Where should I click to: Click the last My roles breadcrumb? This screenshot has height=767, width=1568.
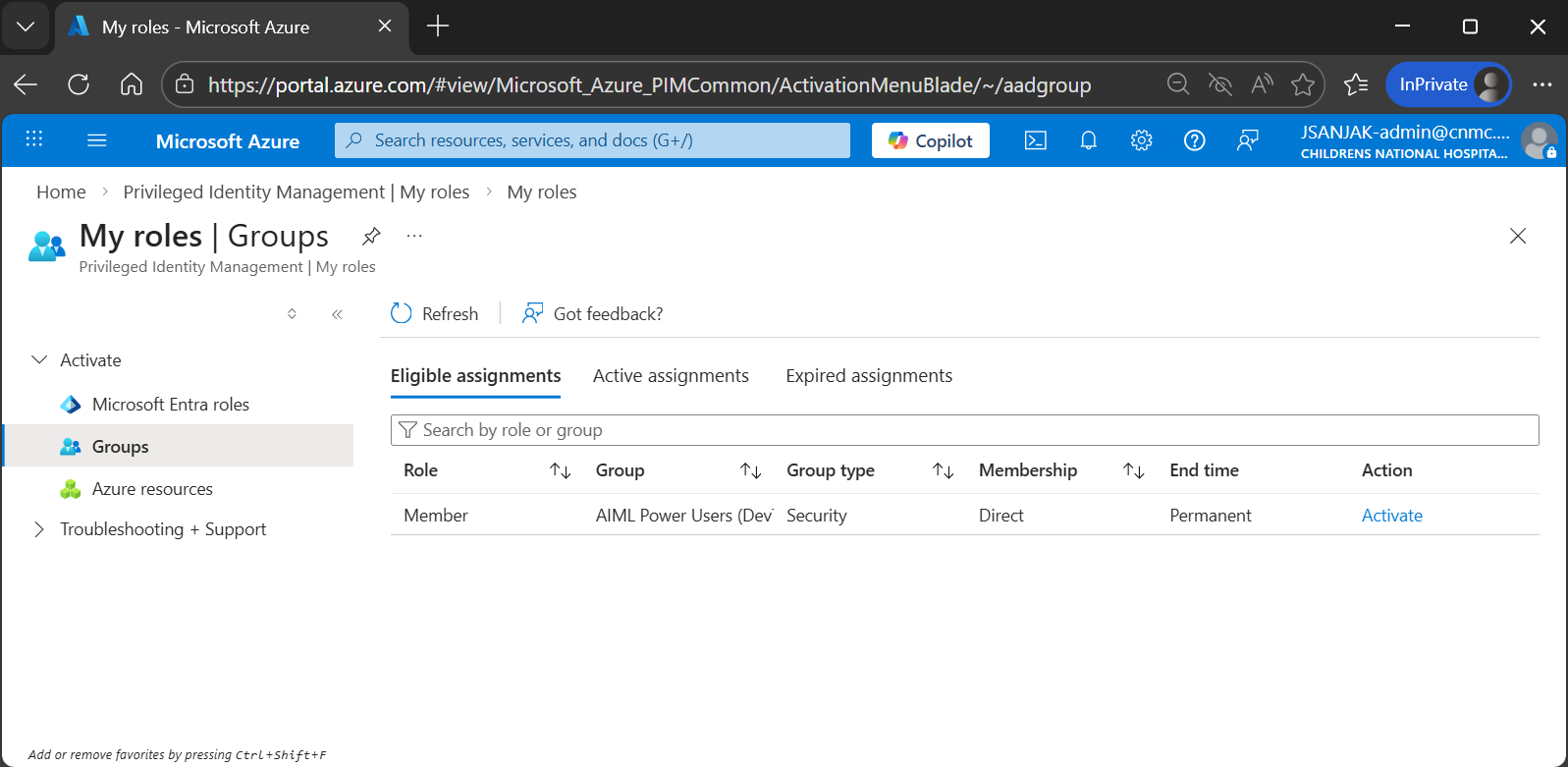(542, 192)
